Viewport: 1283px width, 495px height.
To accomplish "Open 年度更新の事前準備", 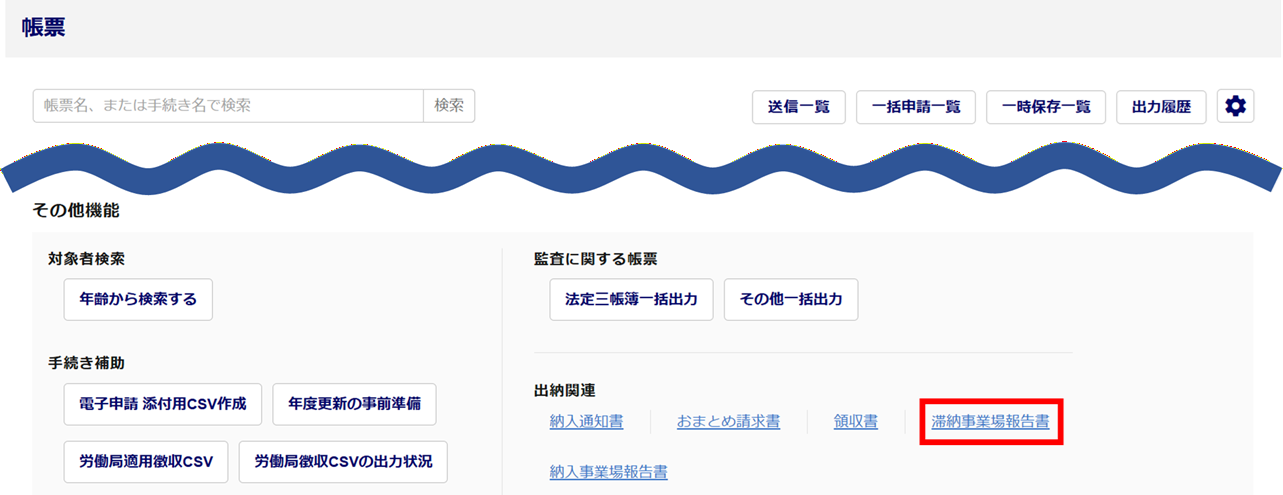I will tap(354, 404).
